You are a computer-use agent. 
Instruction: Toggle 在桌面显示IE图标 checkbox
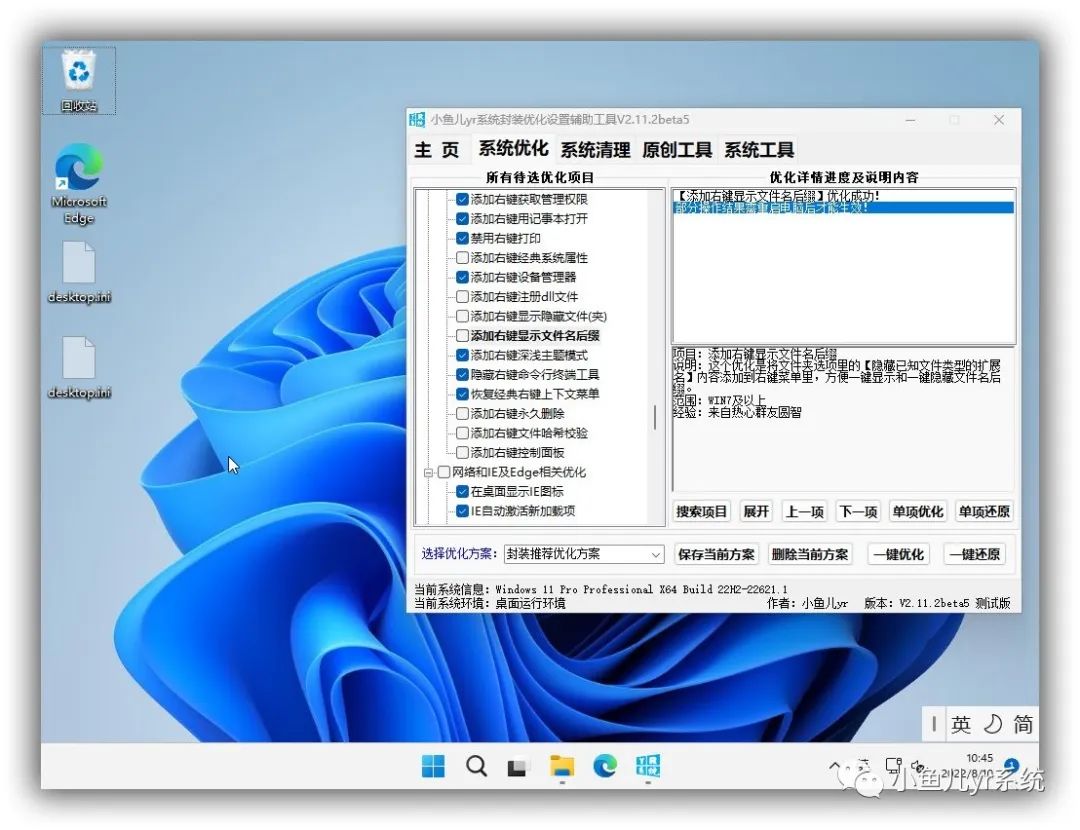coord(462,491)
